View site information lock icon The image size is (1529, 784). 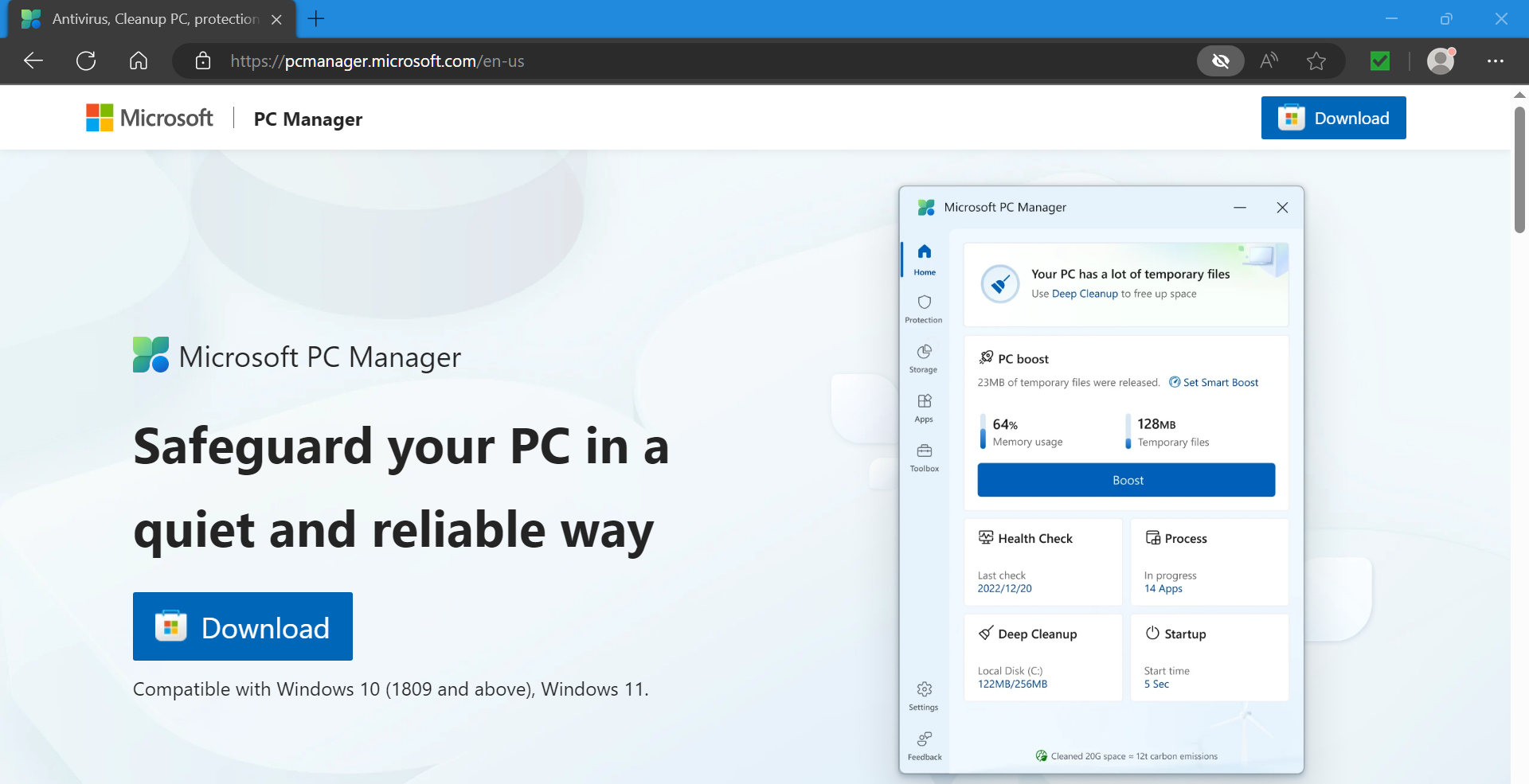pos(203,60)
